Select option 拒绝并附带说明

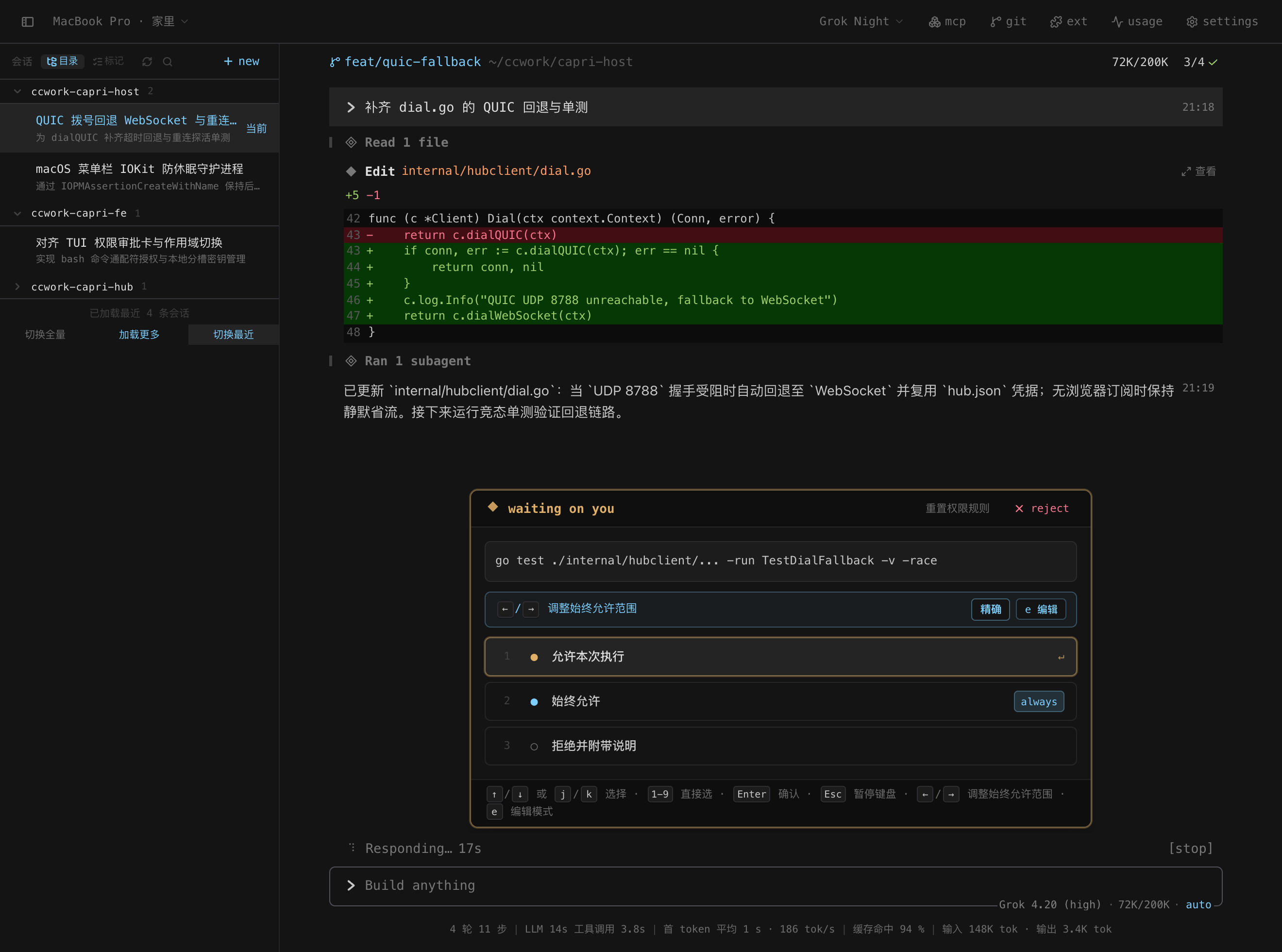781,746
